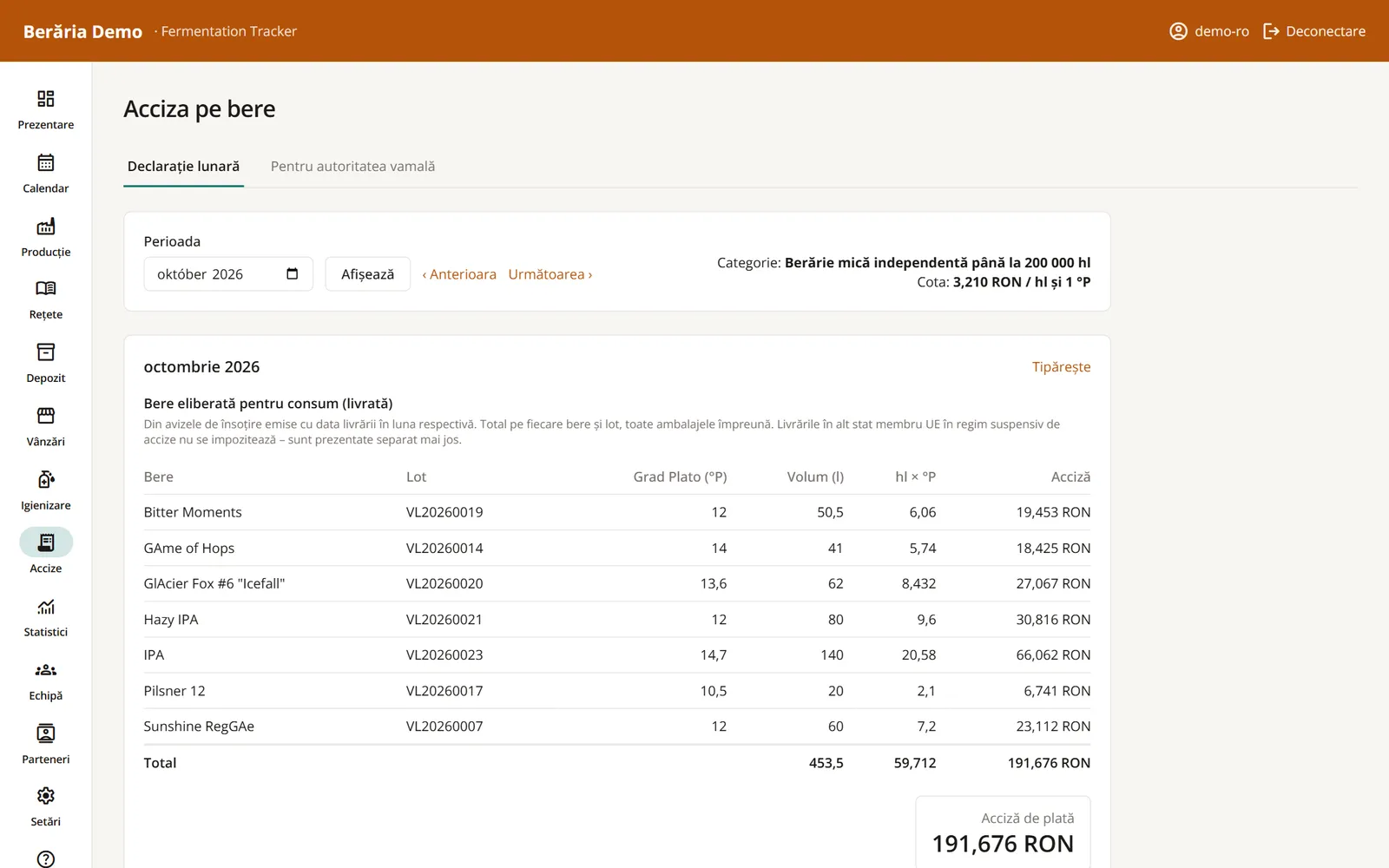Open the Parteneri contacts icon
The width and height of the screenshot is (1389, 868).
tap(46, 733)
